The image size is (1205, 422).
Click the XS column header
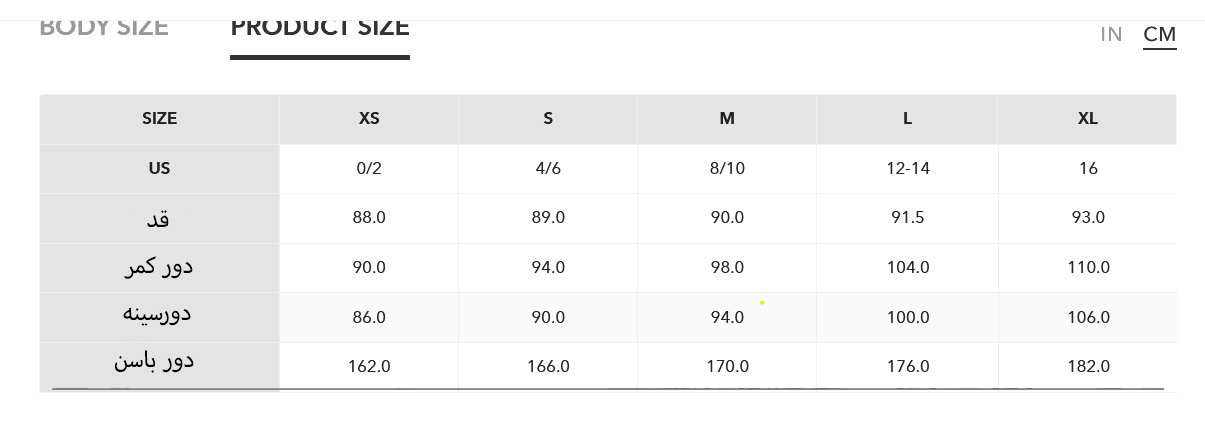369,118
